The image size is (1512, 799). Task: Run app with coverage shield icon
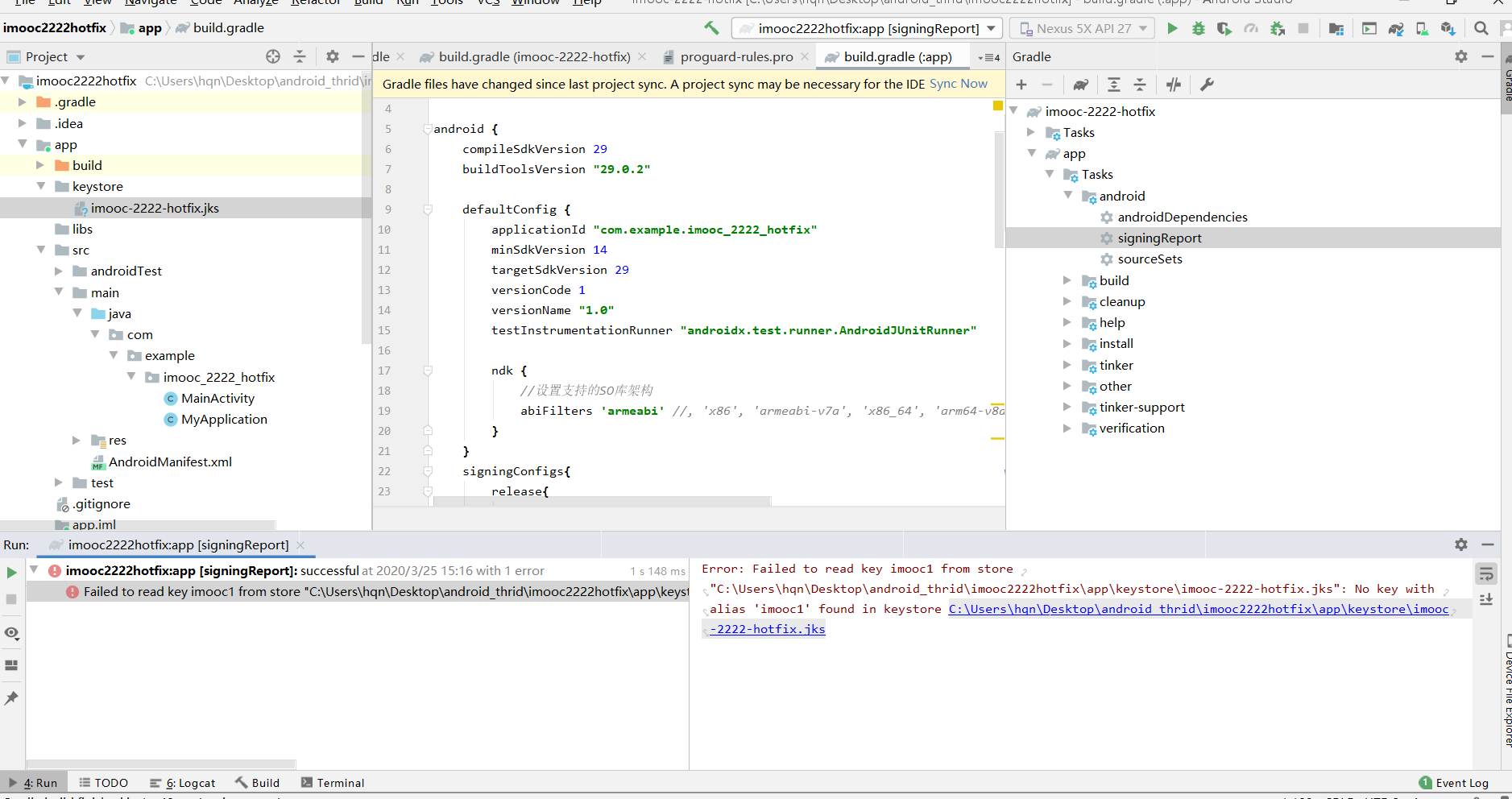click(1224, 28)
